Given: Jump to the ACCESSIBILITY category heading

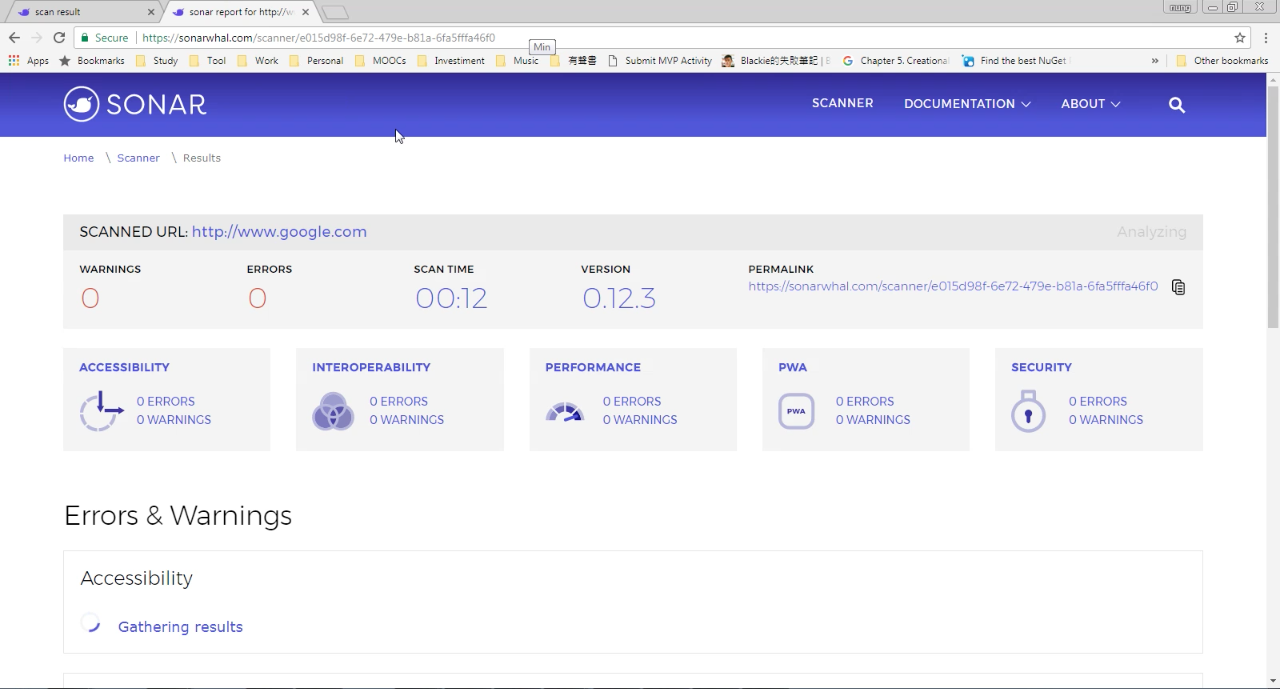Looking at the screenshot, I should click(x=124, y=367).
